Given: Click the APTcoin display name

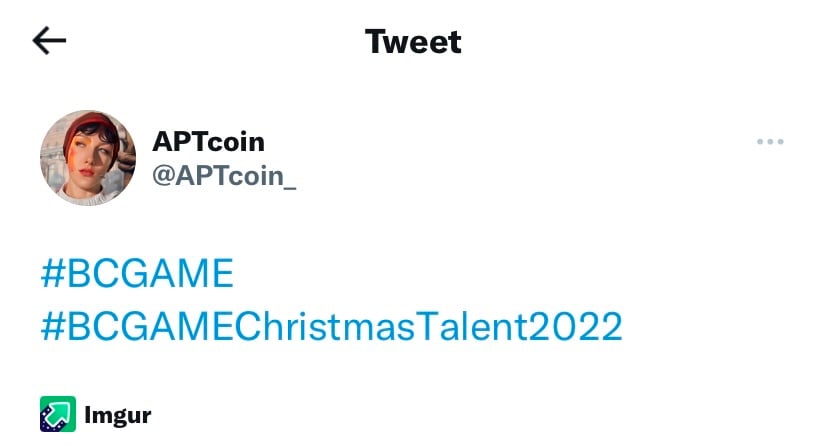Looking at the screenshot, I should coord(208,142).
